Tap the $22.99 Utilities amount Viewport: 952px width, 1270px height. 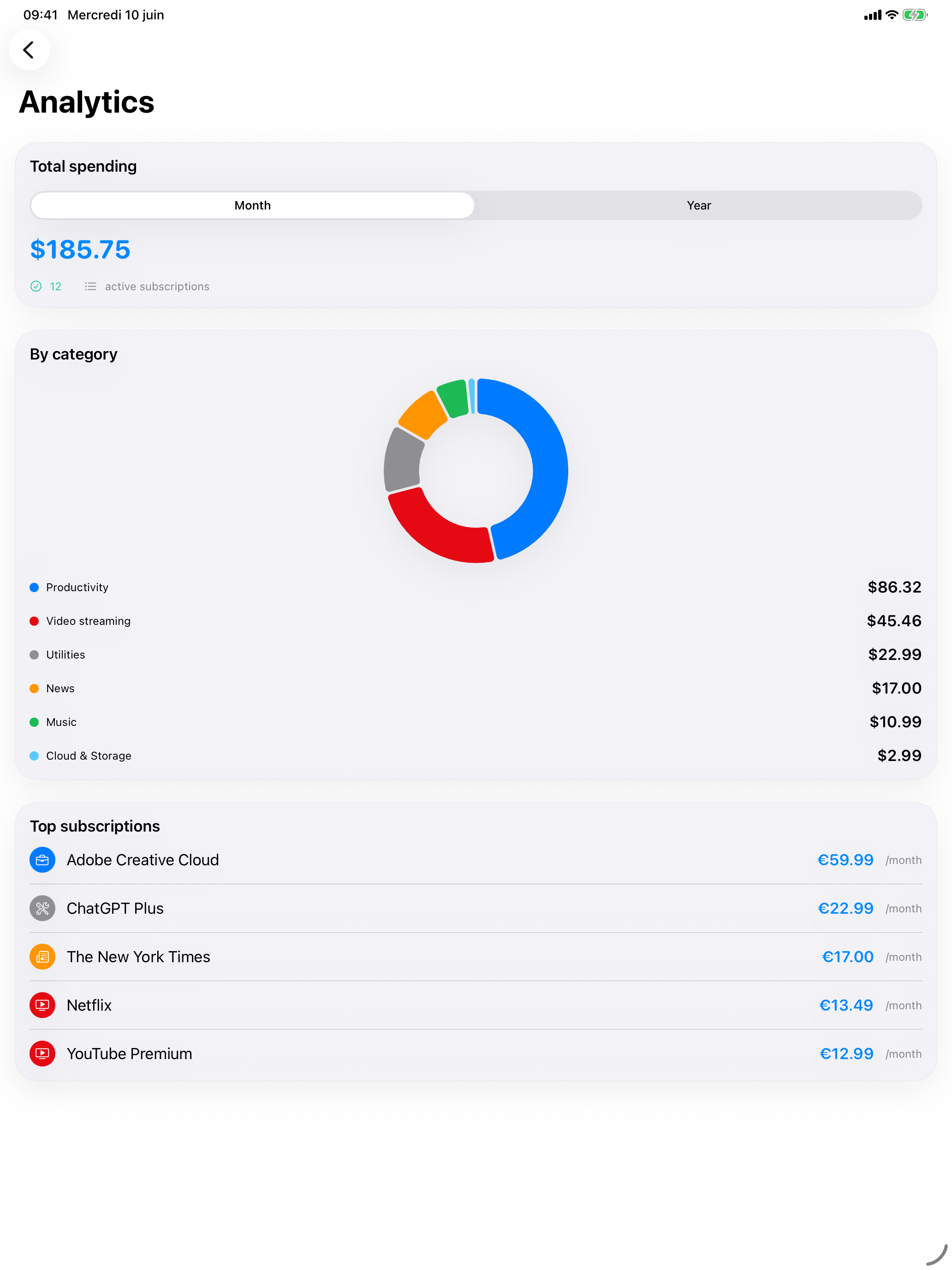(895, 655)
